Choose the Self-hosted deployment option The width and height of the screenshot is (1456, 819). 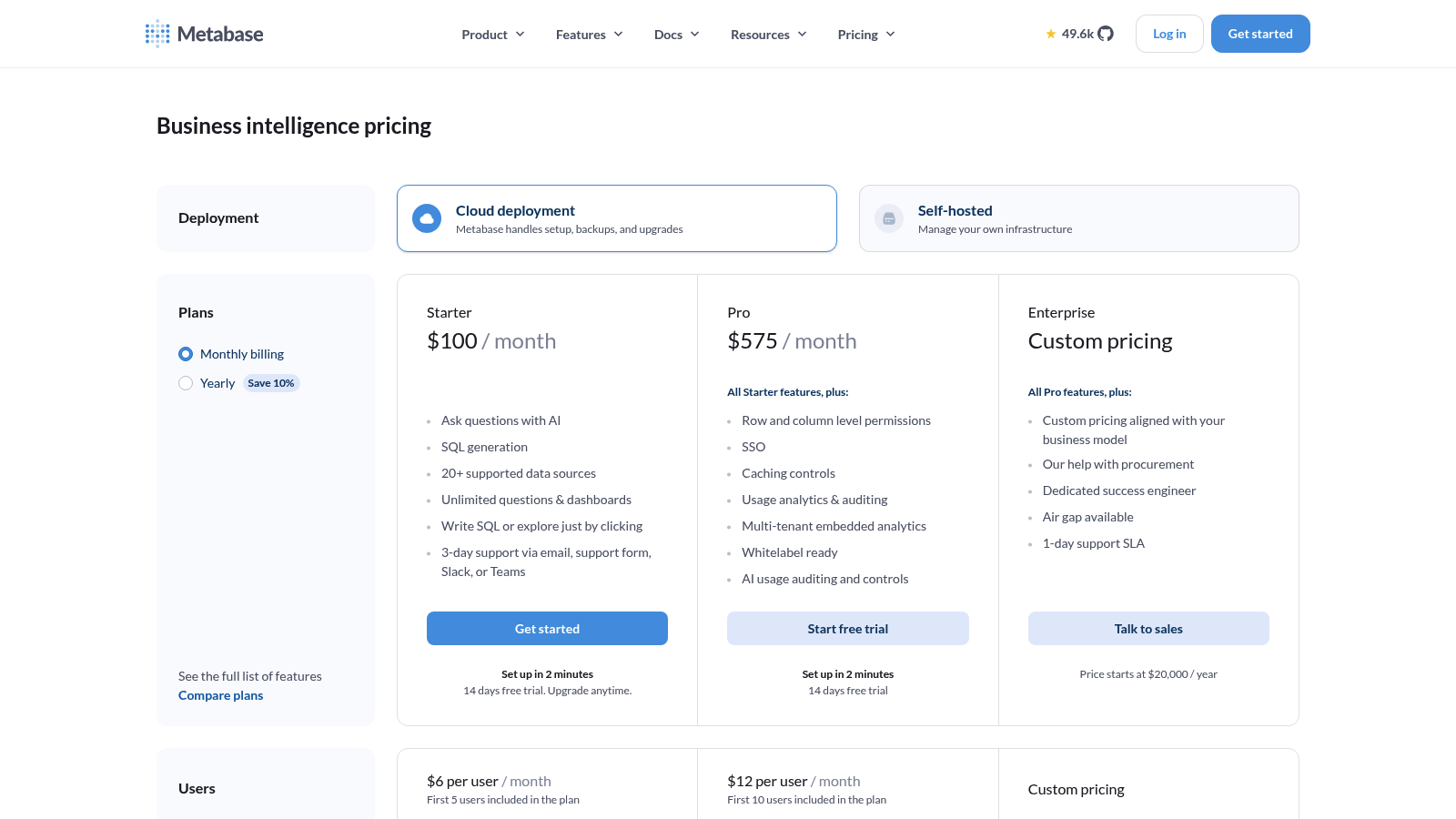coord(1079,218)
